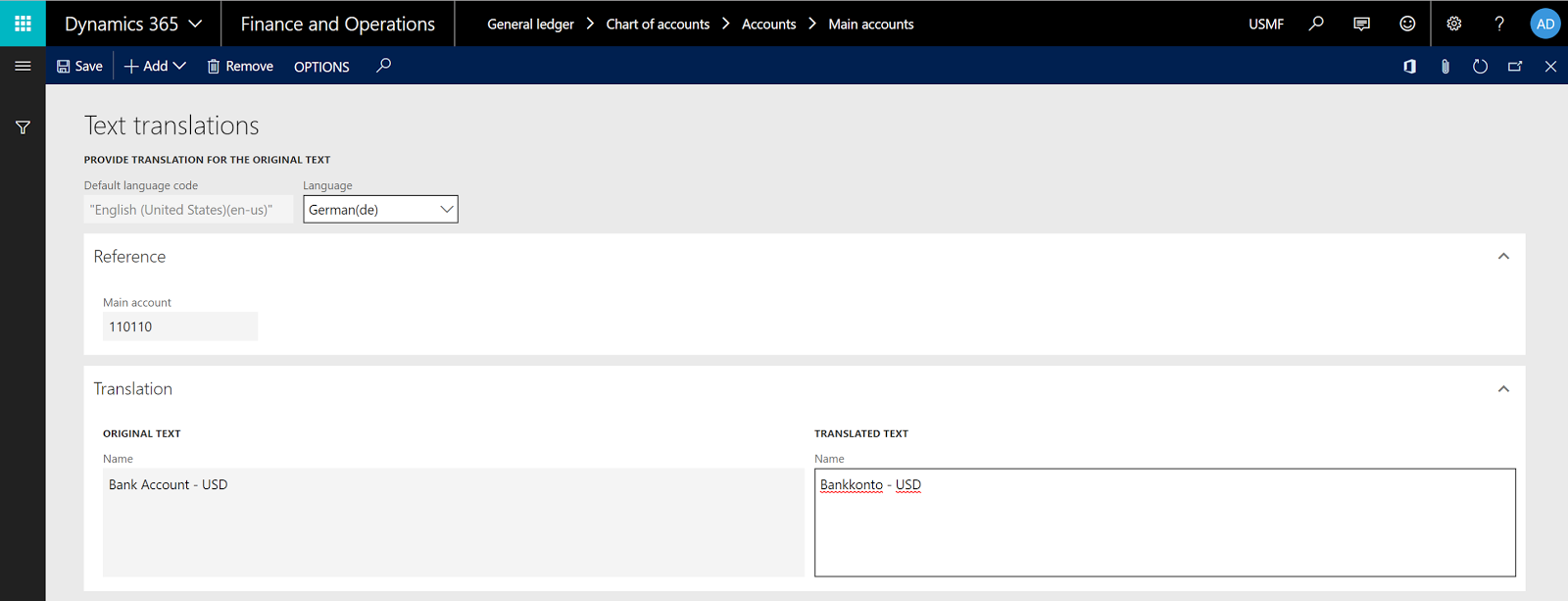The width and height of the screenshot is (1568, 601).
Task: Close the Text translations form
Action: click(1550, 67)
